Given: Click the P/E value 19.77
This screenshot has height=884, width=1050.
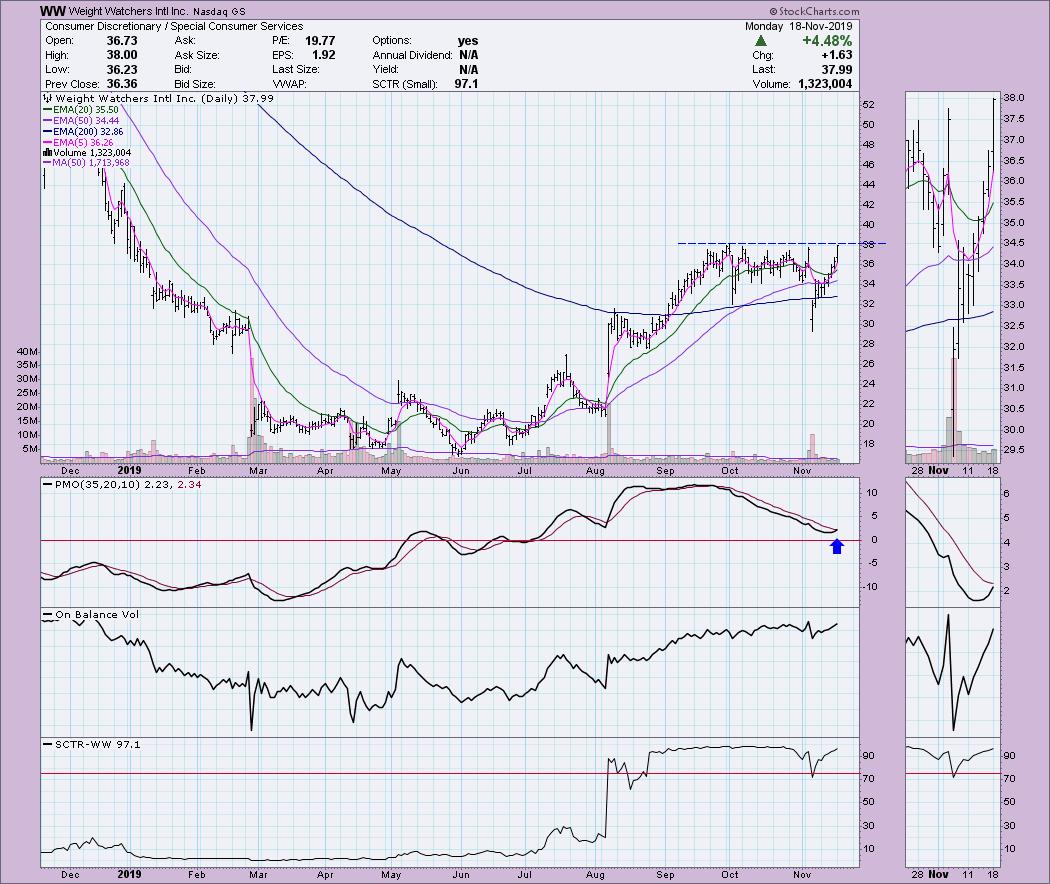Looking at the screenshot, I should 320,41.
